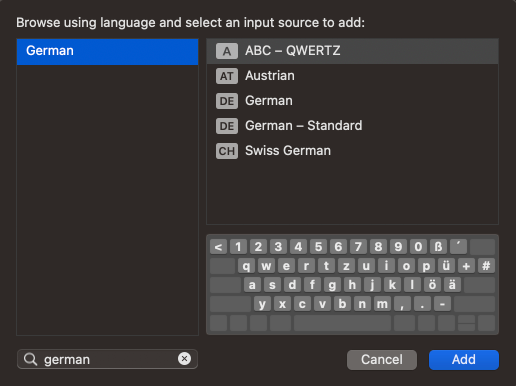Click the m key in keyboard preview
Screen dimensions: 516x386
382,304
